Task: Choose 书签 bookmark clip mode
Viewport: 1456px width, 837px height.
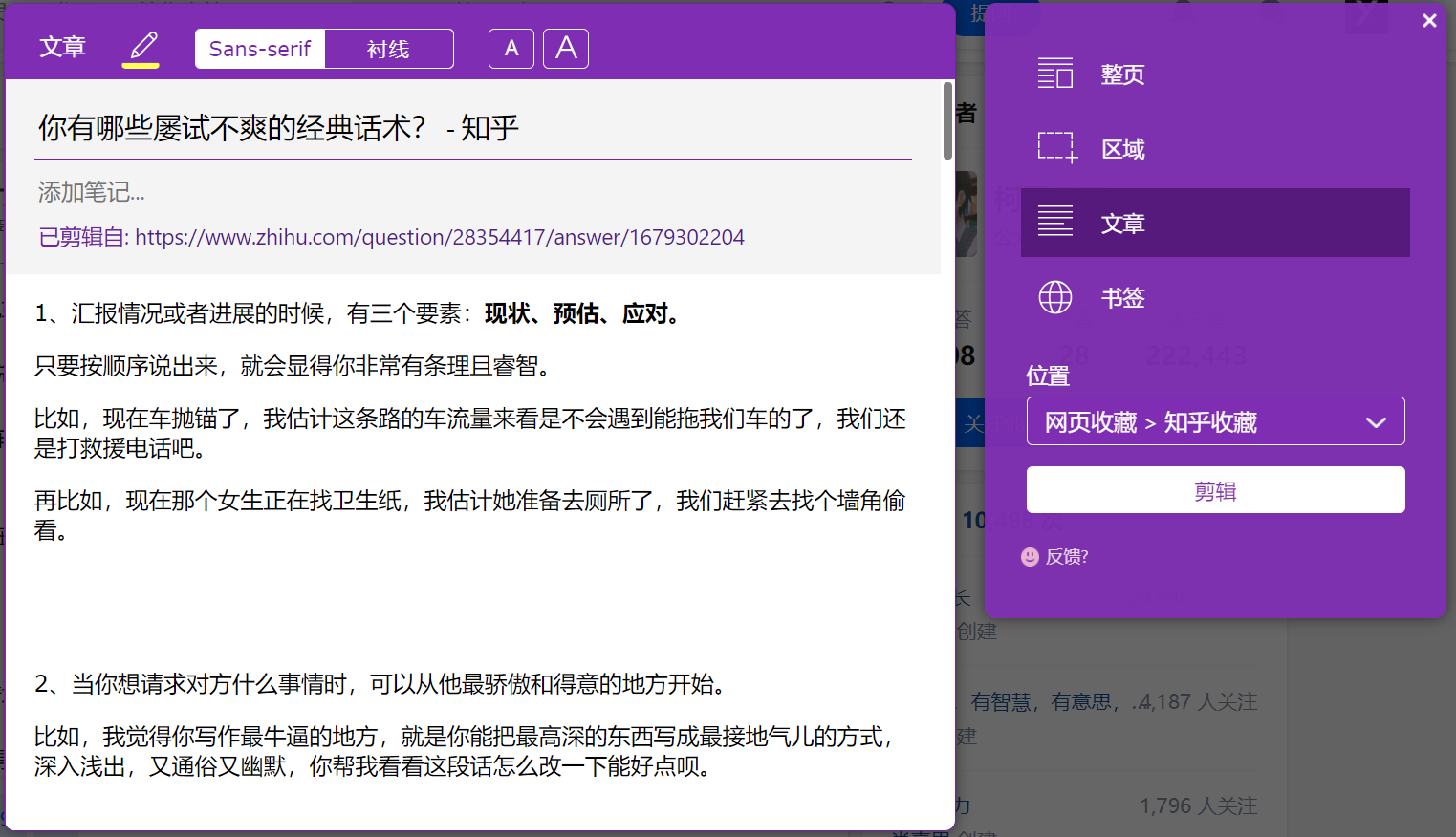Action: click(1215, 297)
